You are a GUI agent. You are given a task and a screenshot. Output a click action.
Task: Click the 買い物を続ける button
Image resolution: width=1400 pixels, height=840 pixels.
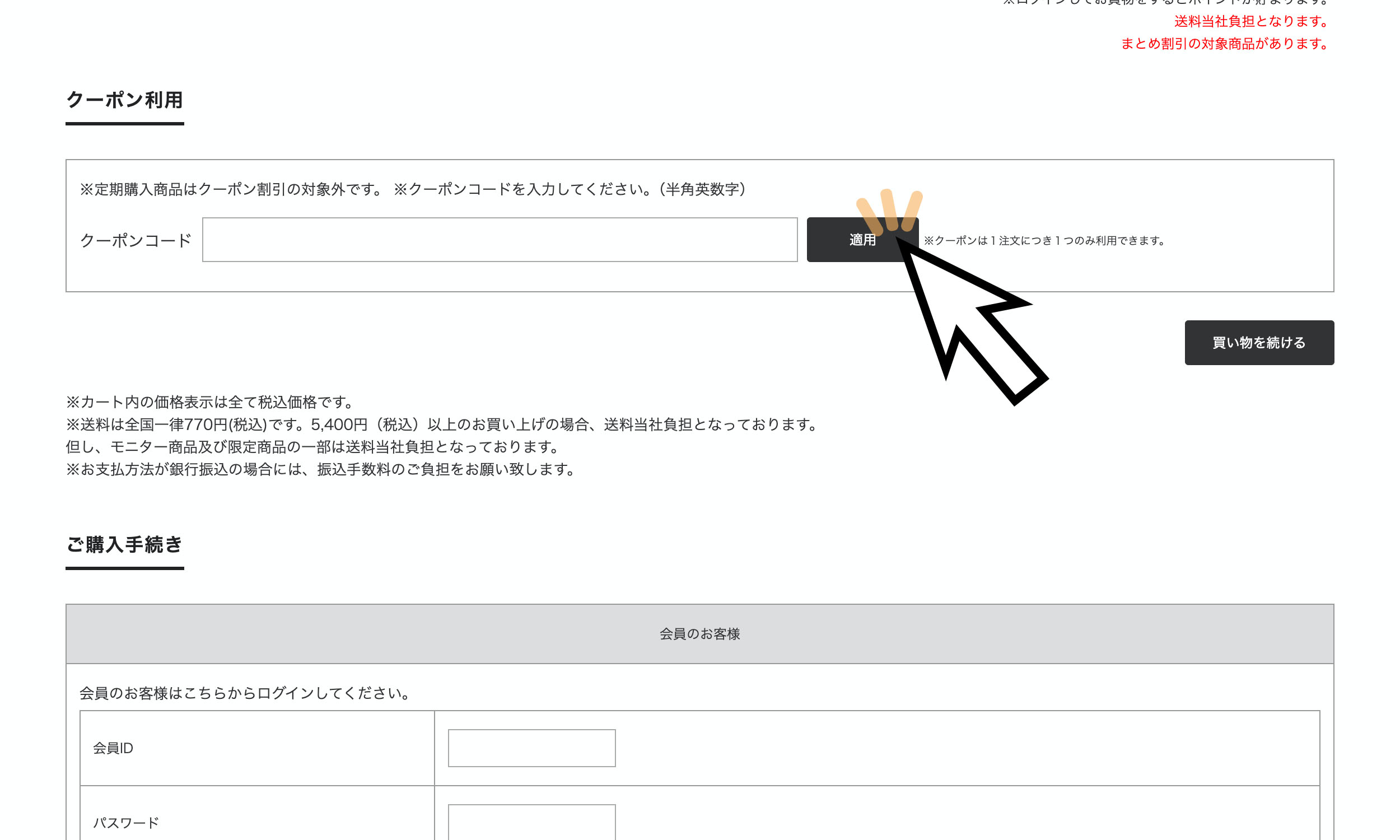pos(1258,343)
